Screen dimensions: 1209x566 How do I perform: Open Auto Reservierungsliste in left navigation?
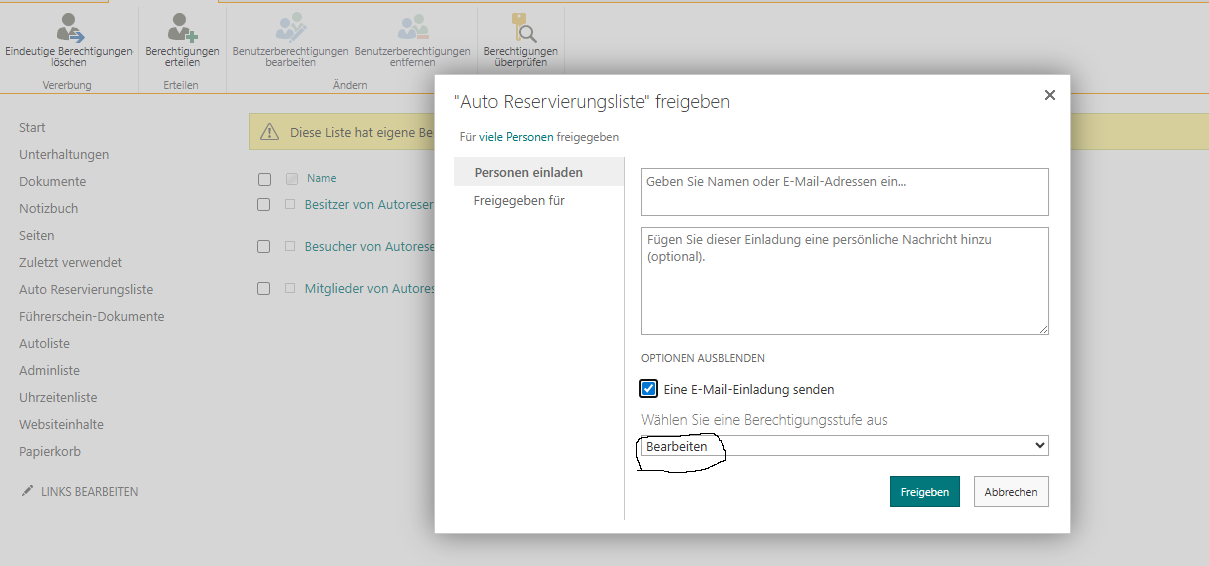pos(86,289)
